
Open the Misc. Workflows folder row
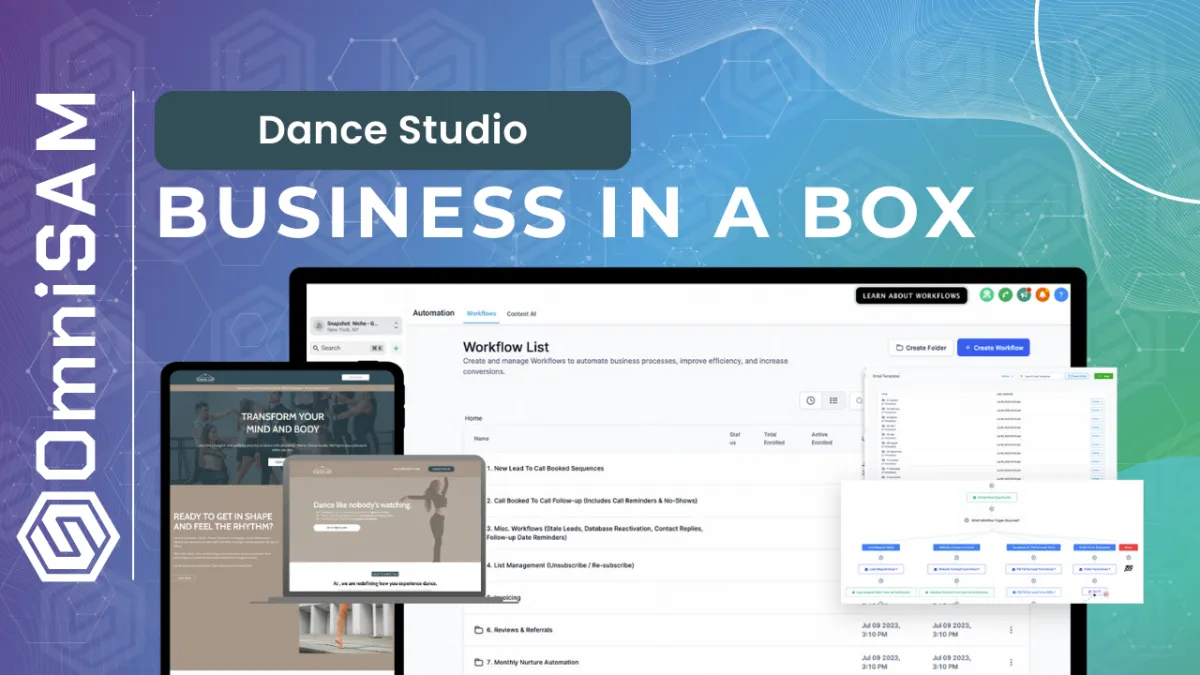(595, 532)
